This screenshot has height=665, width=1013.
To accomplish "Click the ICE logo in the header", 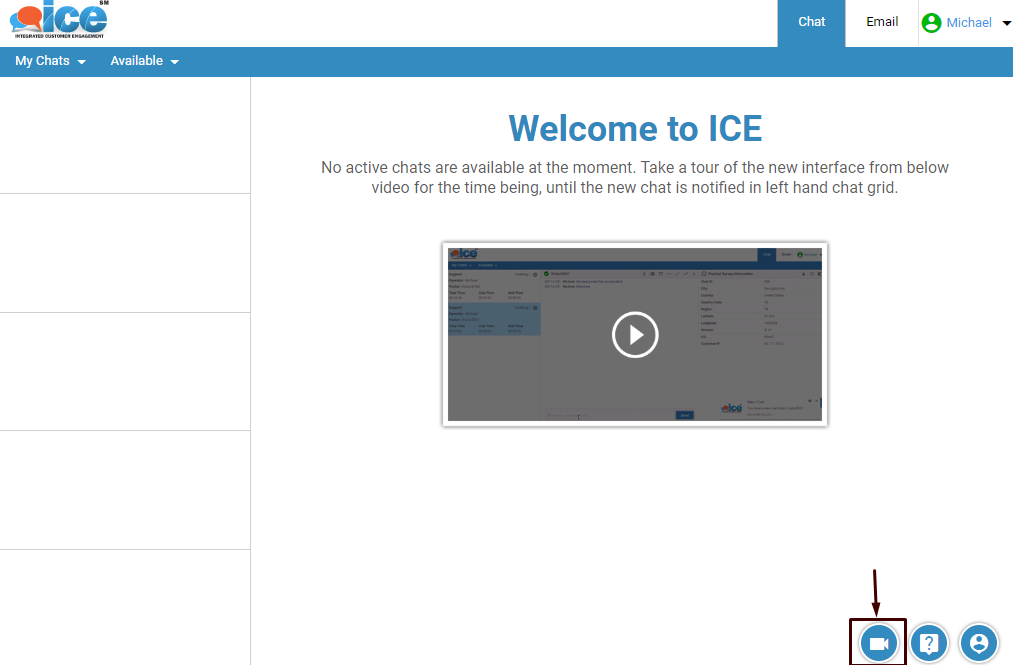I will [60, 20].
